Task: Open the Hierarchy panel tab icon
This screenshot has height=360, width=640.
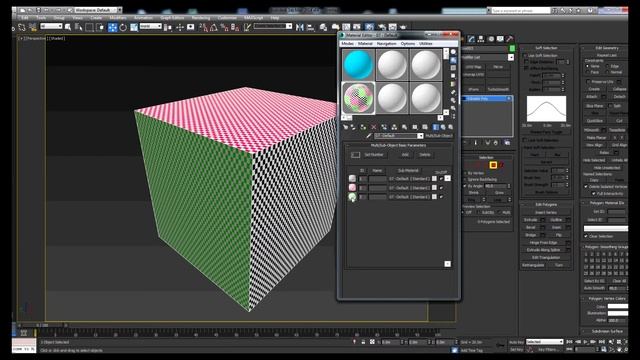Action: [x=481, y=39]
